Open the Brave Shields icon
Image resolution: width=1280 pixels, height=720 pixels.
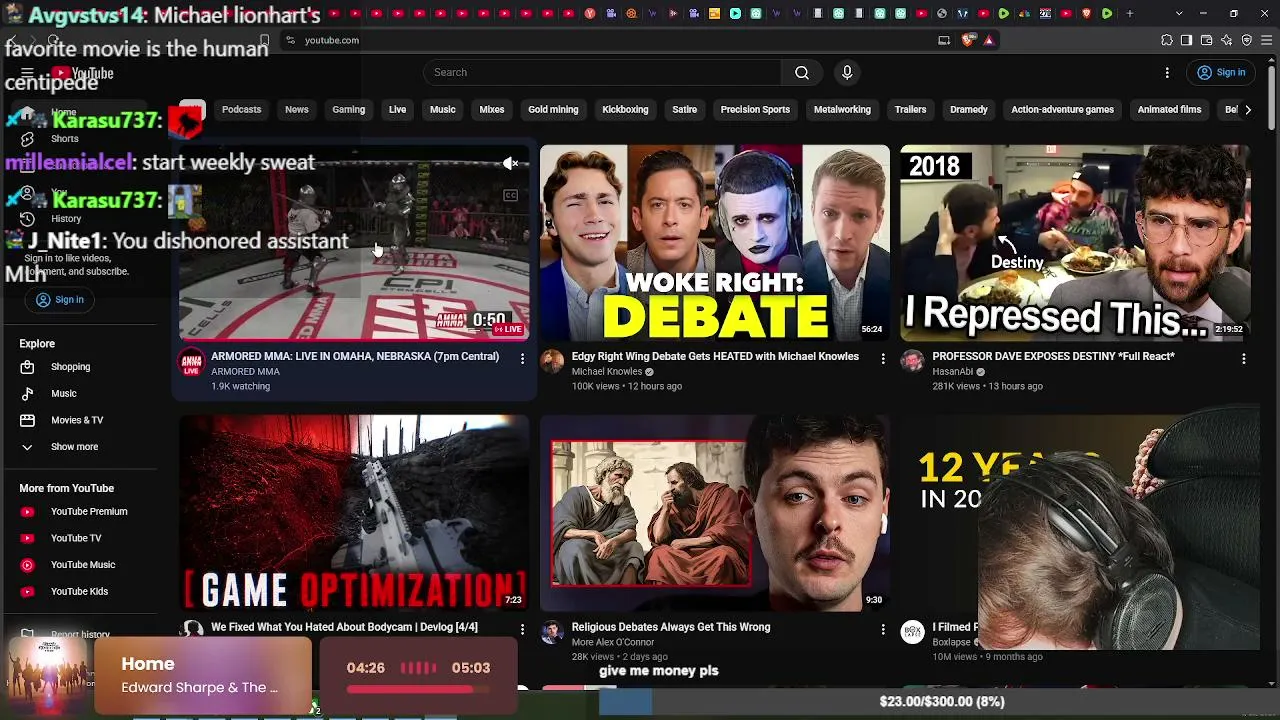click(968, 40)
